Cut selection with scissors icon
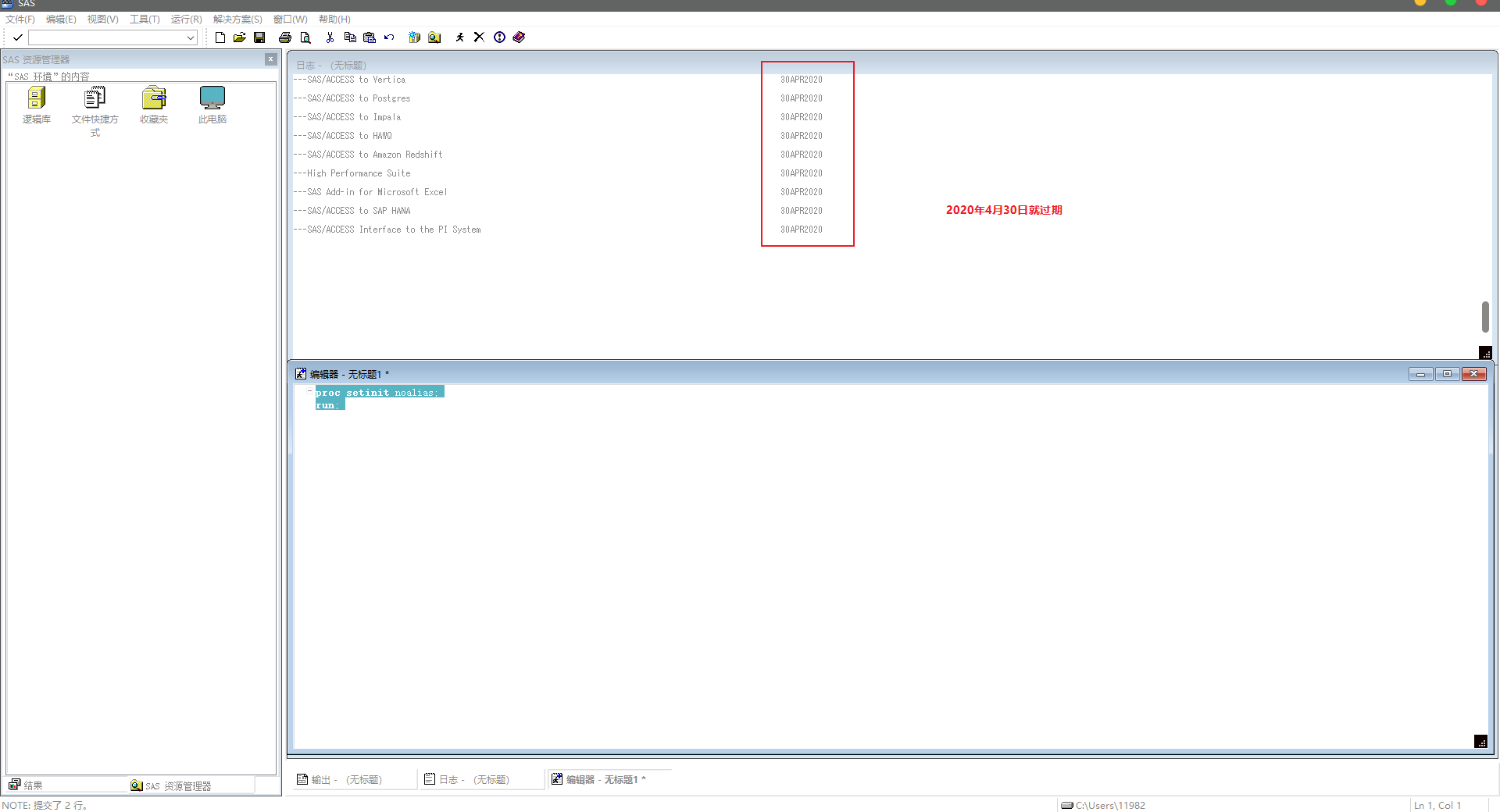1500x812 pixels. 330,37
